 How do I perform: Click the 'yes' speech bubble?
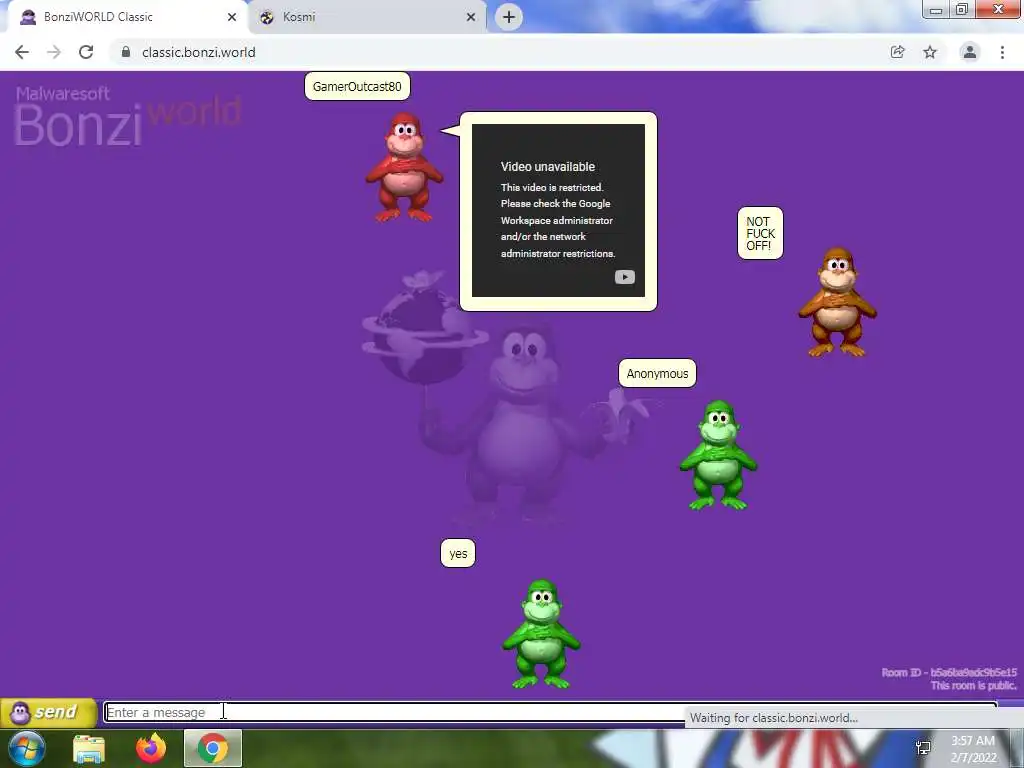[x=458, y=553]
